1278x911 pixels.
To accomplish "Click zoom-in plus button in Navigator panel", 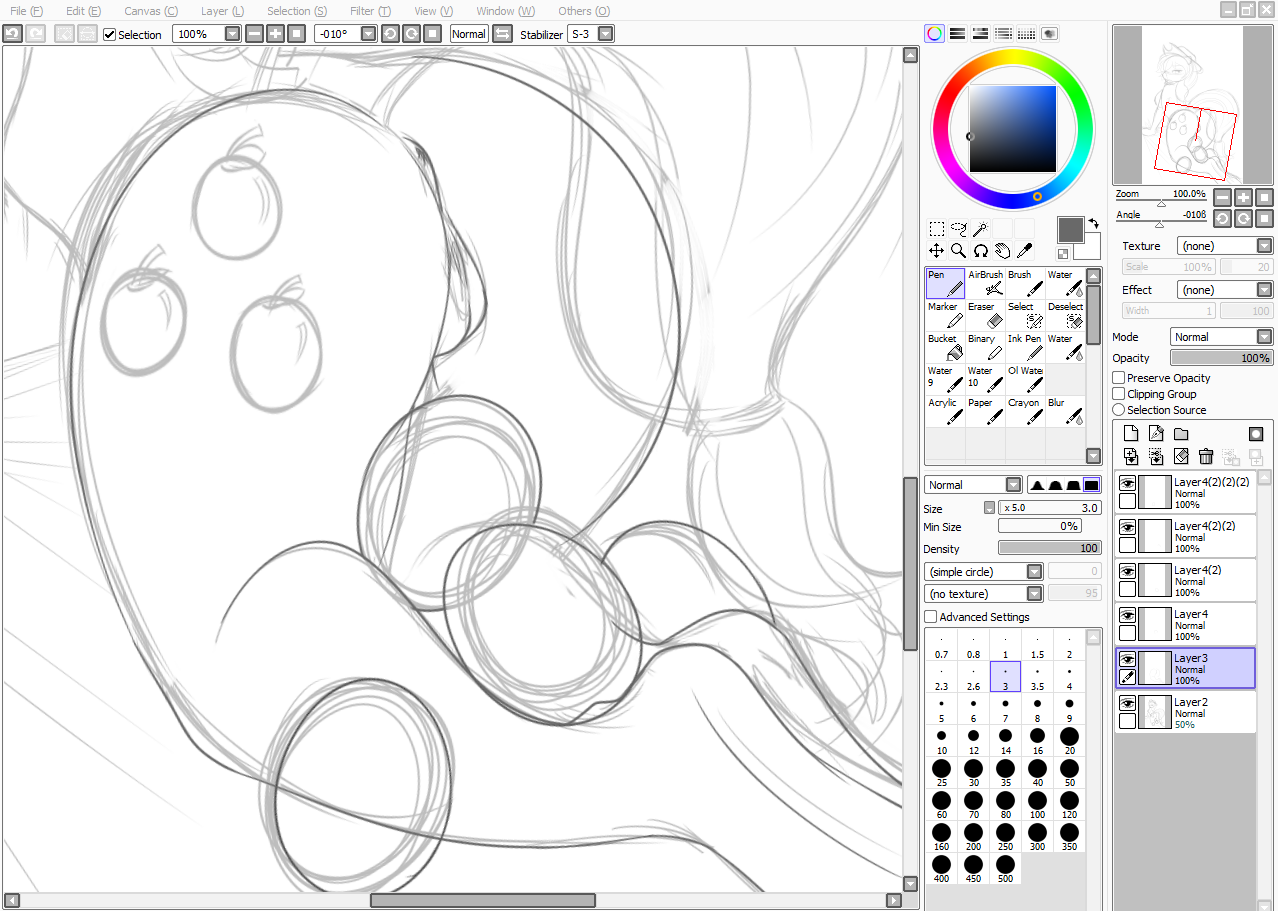I will pos(1243,198).
